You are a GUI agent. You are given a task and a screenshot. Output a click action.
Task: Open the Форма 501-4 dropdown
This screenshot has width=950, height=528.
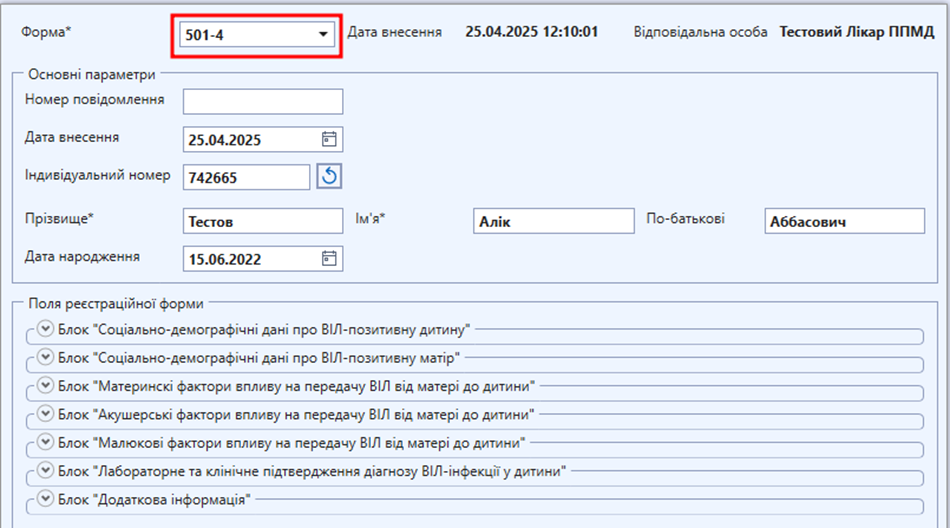322,34
